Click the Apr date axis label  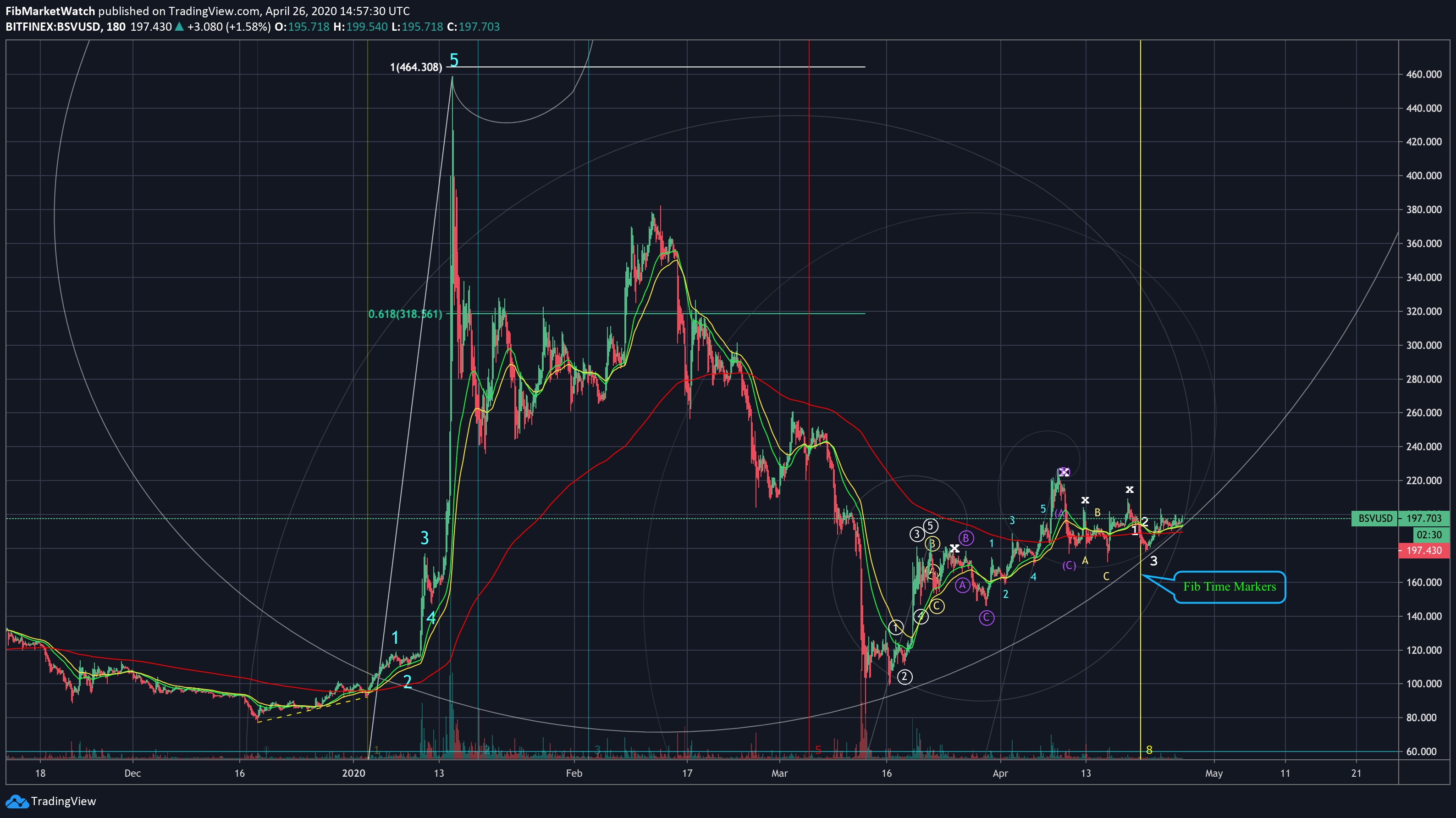[1000, 773]
